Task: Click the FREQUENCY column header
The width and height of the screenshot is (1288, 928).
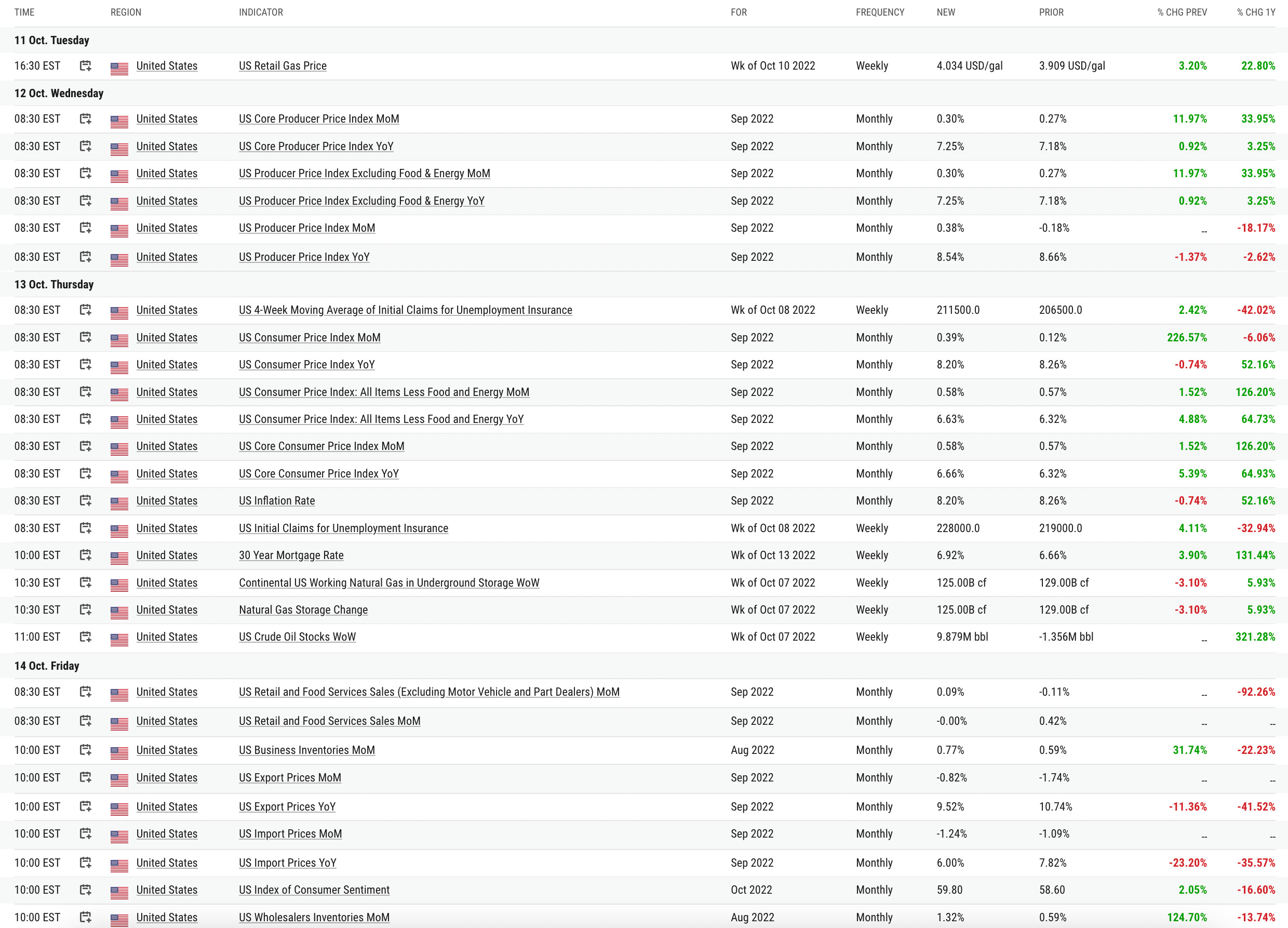Action: coord(880,12)
